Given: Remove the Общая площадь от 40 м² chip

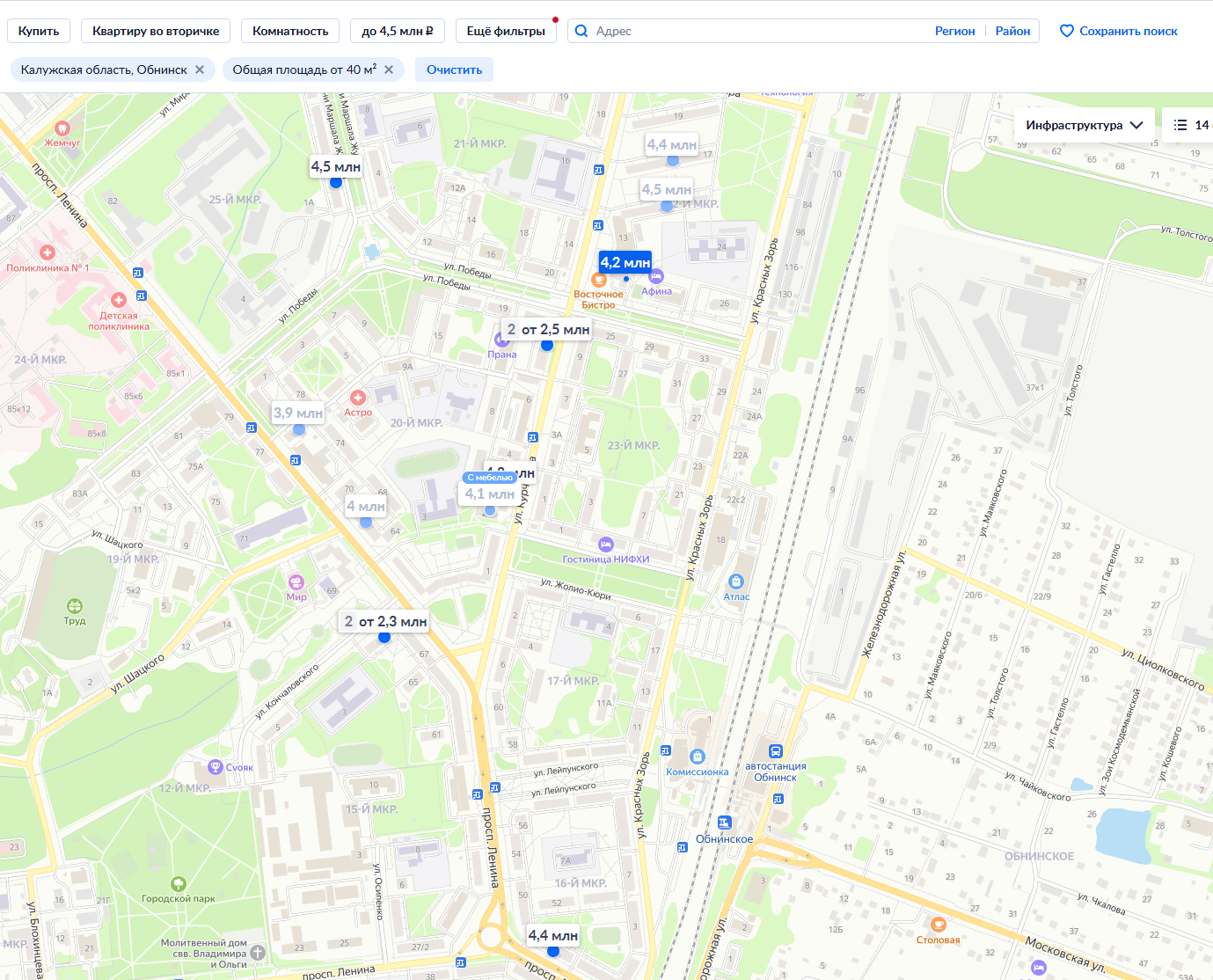Looking at the screenshot, I should [389, 69].
